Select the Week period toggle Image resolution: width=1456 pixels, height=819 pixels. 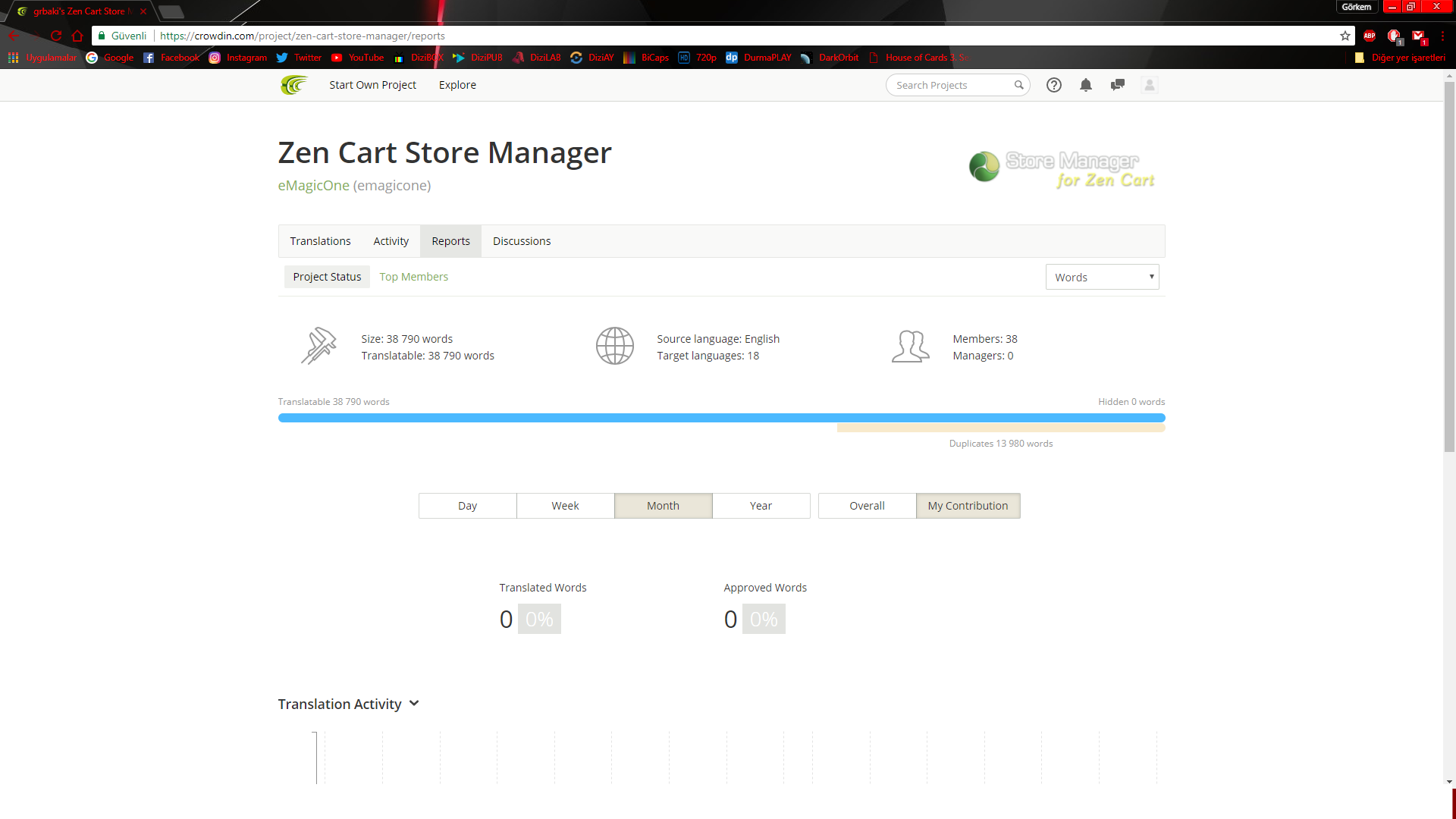(565, 506)
